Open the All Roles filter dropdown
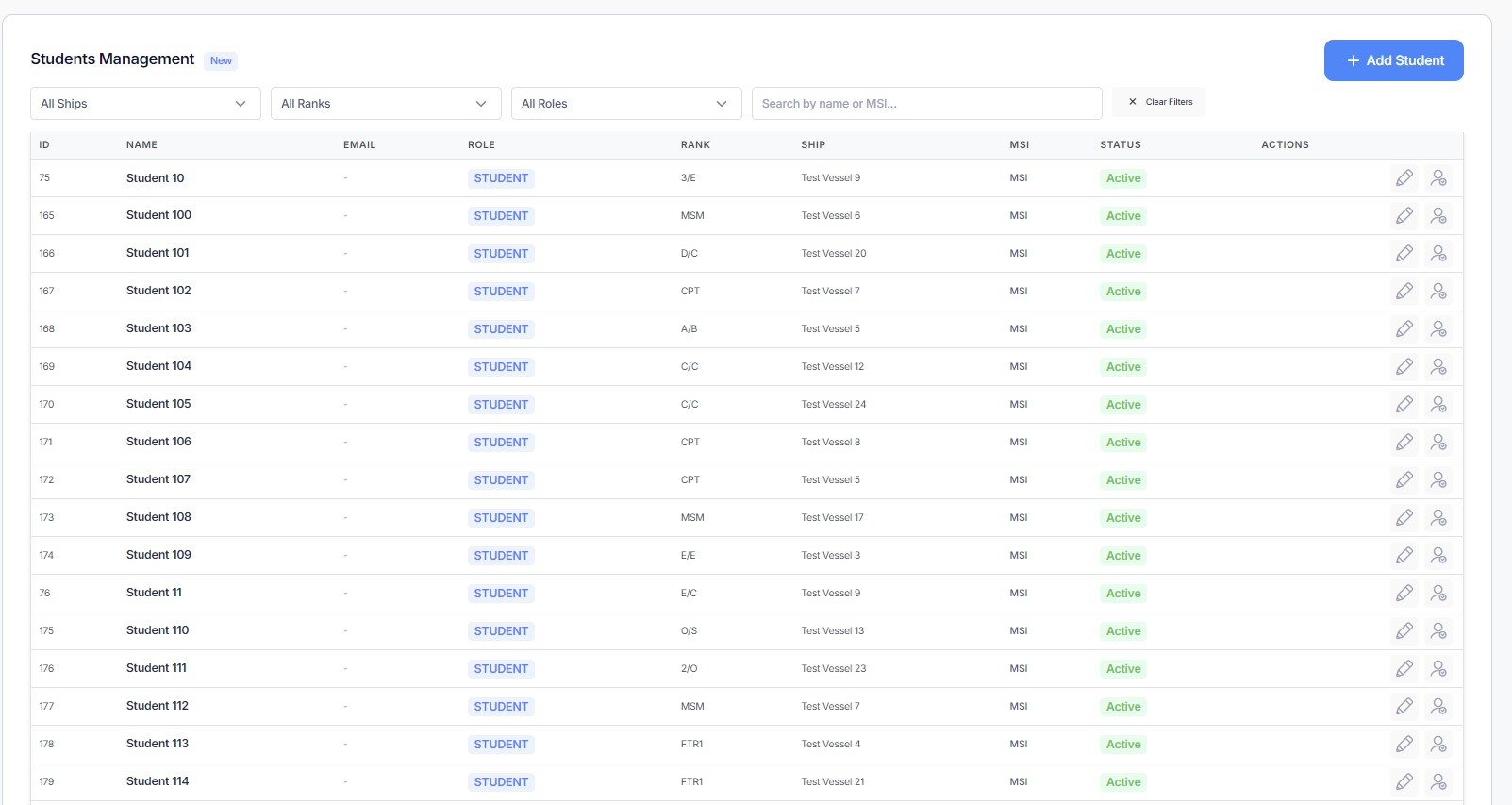 coord(625,104)
